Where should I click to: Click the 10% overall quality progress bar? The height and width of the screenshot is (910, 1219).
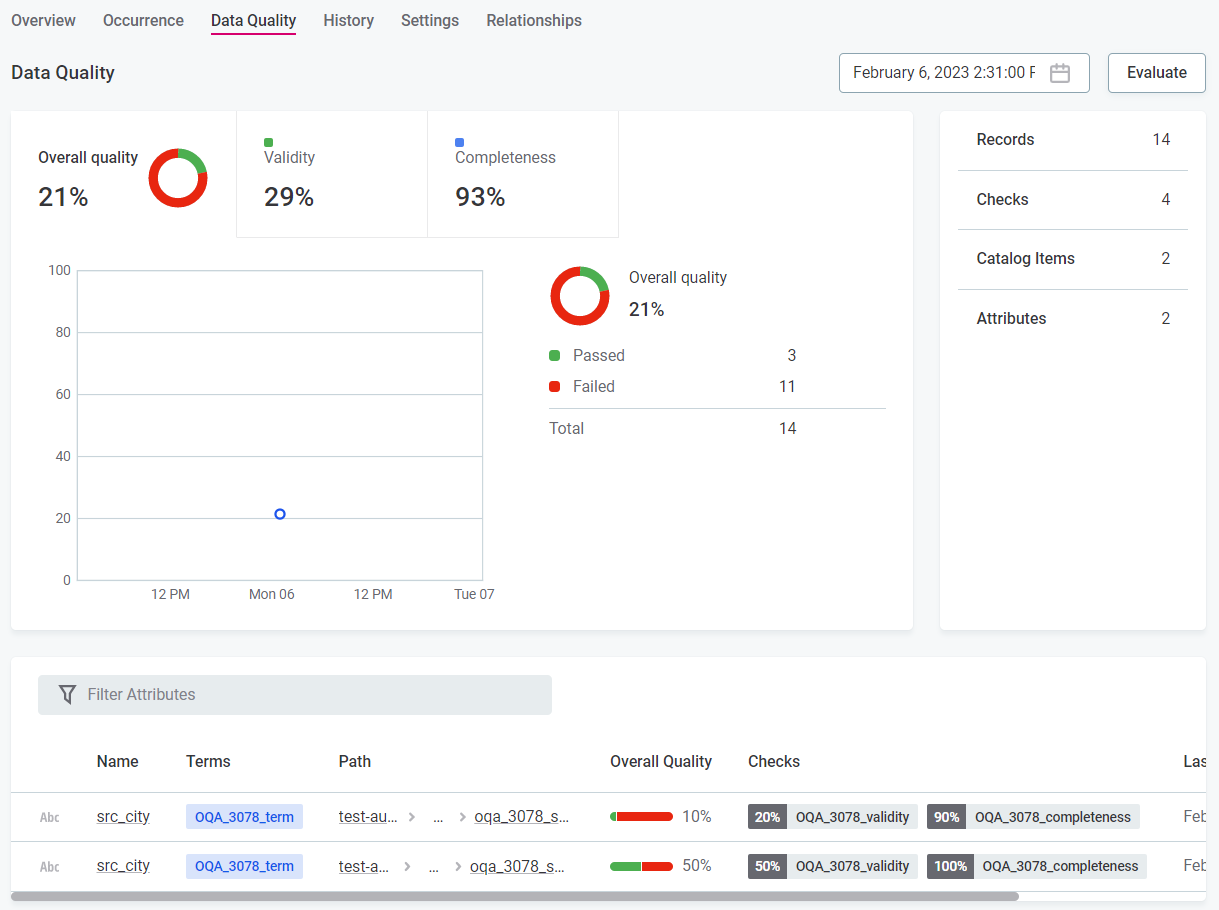pyautogui.click(x=641, y=817)
